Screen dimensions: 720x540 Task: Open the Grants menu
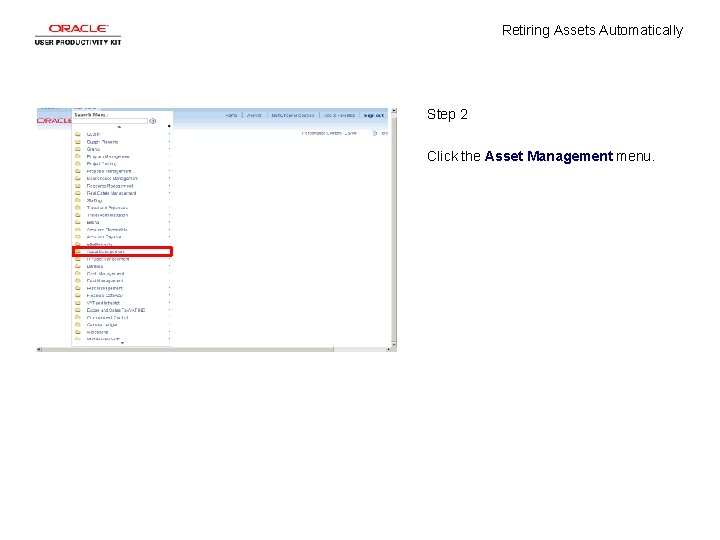pyautogui.click(x=93, y=149)
